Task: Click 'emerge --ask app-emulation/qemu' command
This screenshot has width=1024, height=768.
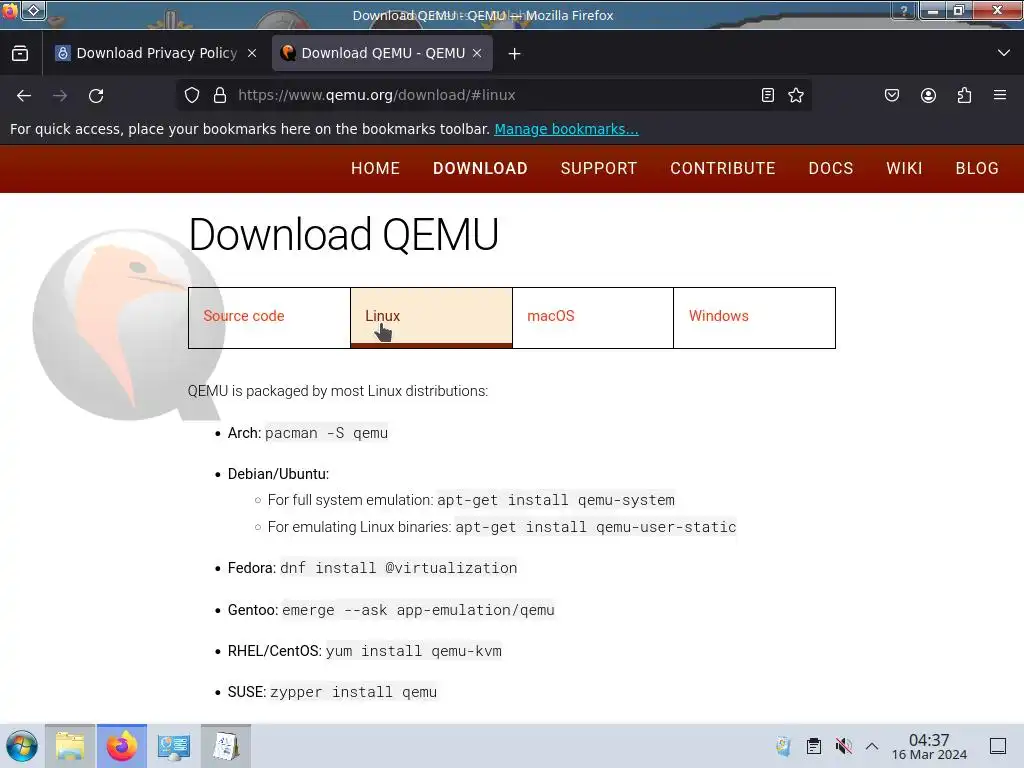Action: point(418,610)
